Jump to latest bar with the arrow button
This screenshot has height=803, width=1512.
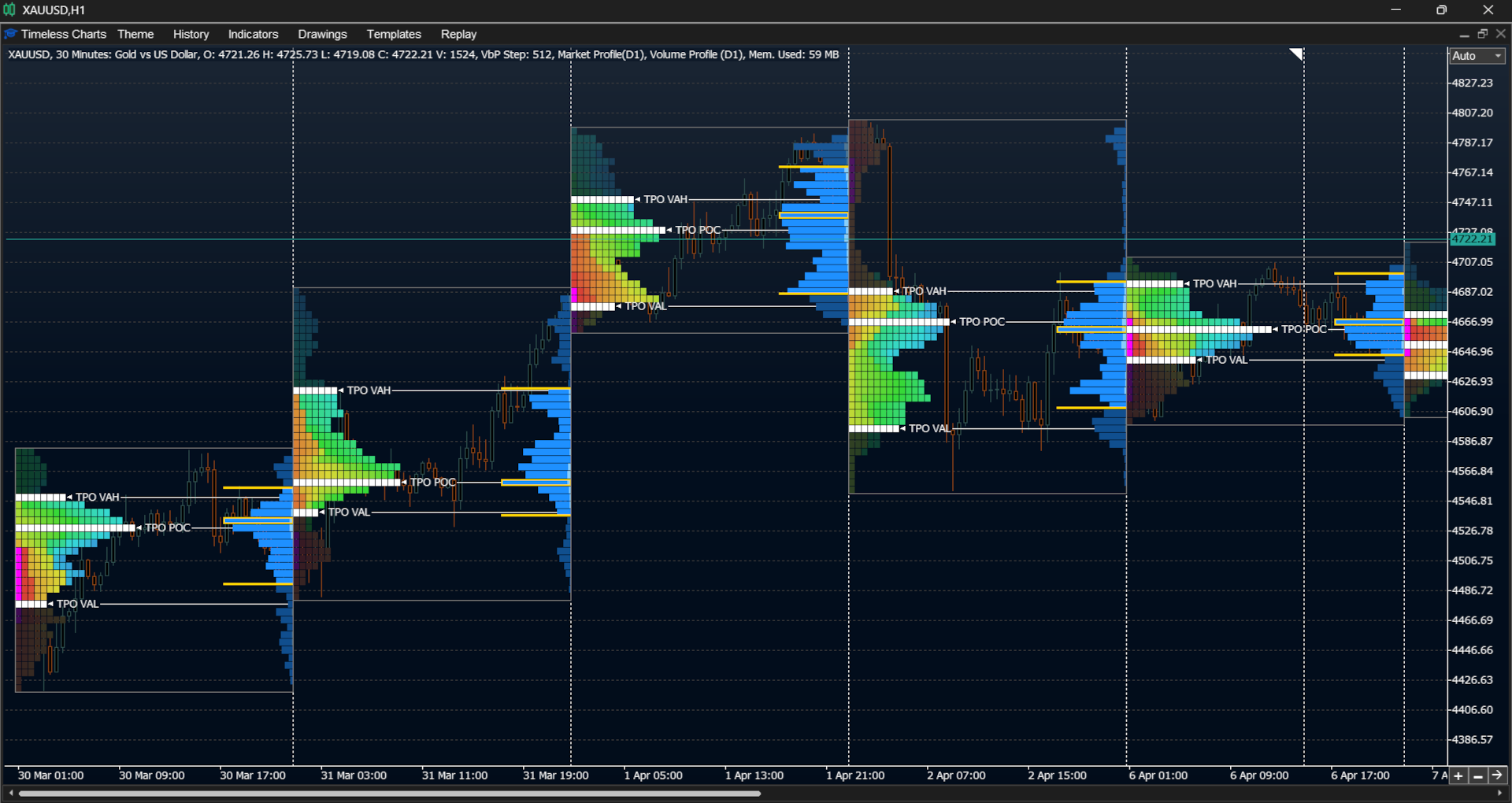pos(1497,776)
